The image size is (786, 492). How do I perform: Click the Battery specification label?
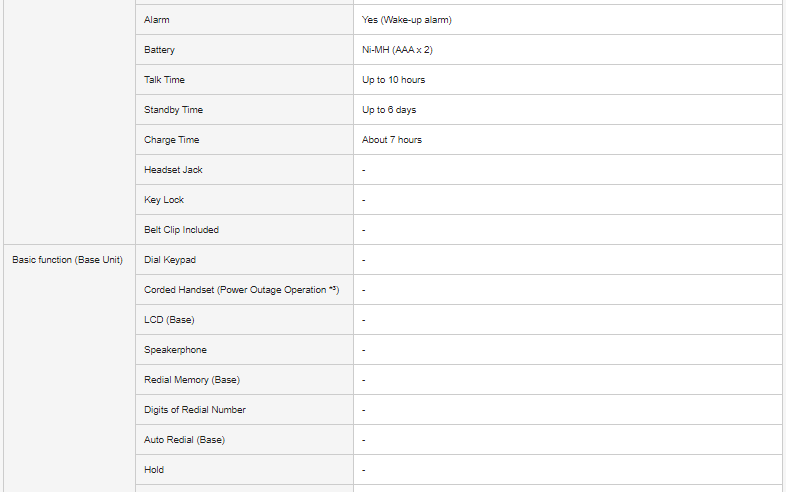[x=159, y=50]
